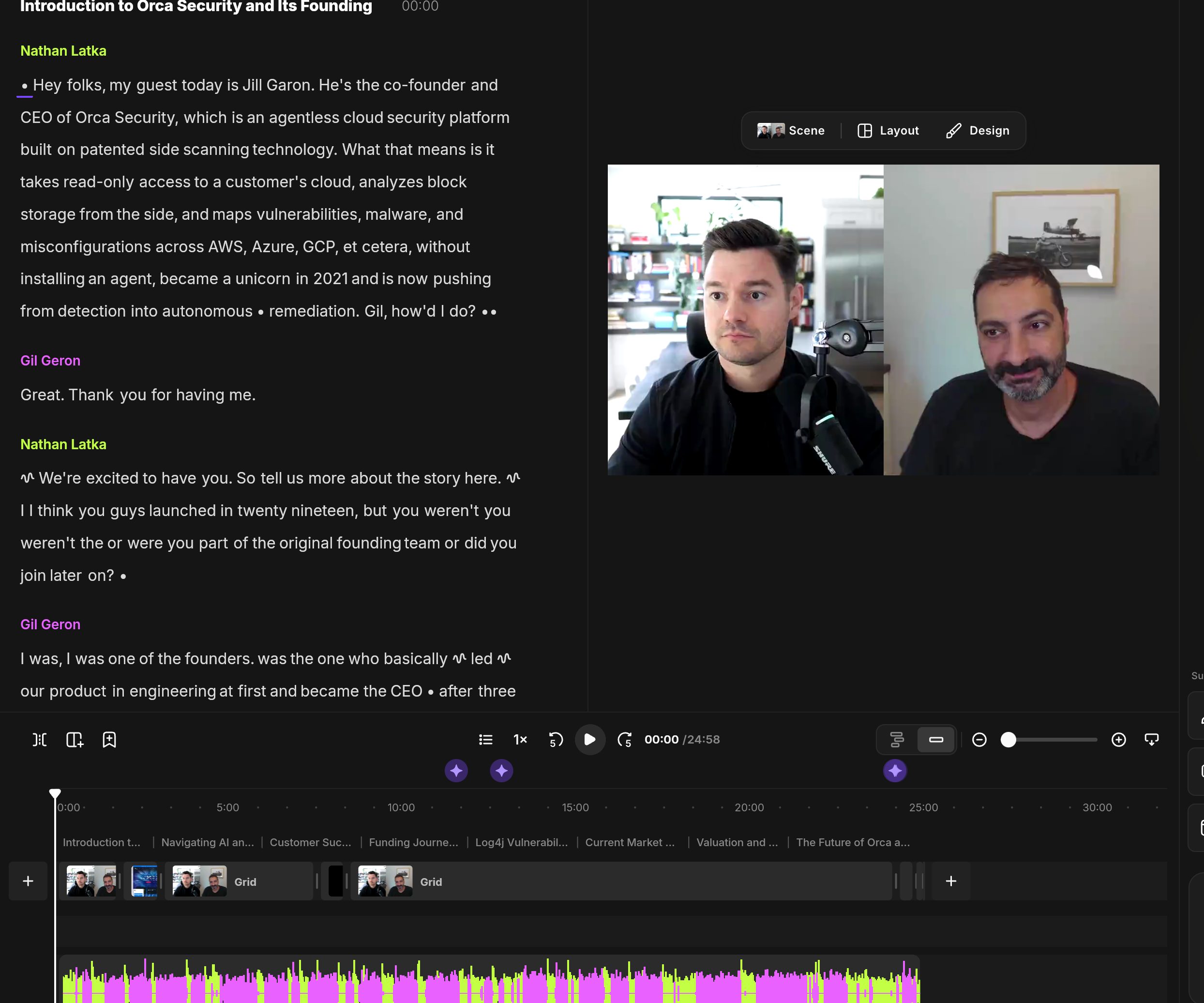Select the 'Valuation and ...' chapter
1204x1003 pixels.
click(737, 842)
